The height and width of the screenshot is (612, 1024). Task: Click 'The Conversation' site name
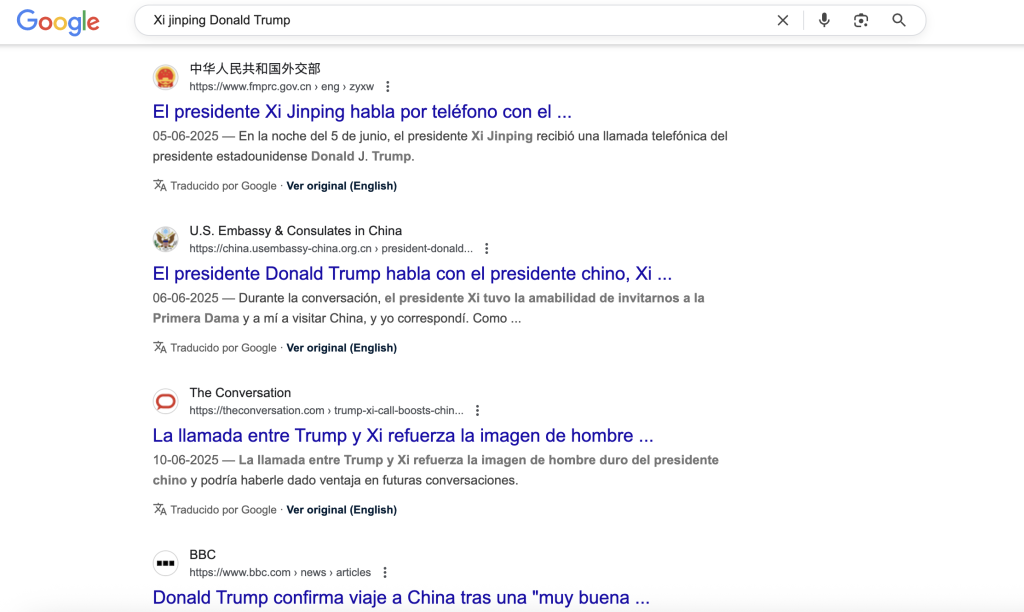[240, 393]
